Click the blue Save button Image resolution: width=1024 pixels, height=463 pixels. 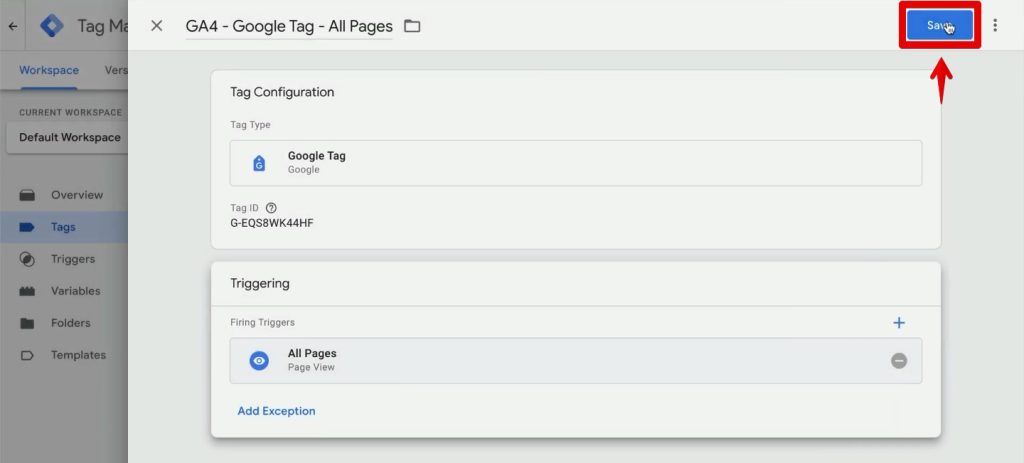click(939, 25)
